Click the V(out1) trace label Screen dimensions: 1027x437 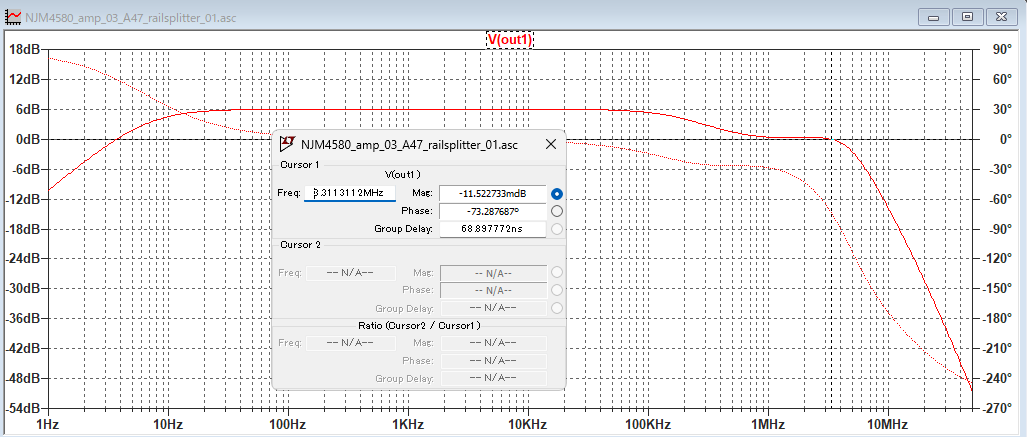(510, 39)
